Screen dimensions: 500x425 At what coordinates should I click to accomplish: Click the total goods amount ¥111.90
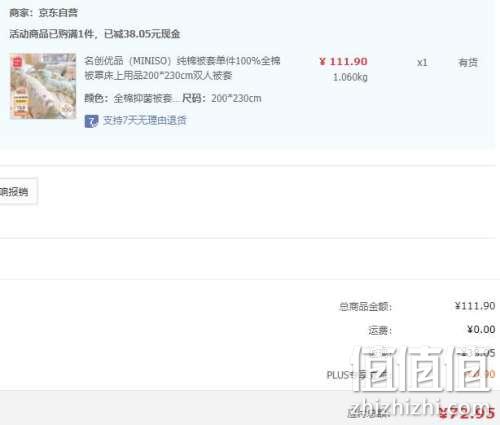coord(475,306)
